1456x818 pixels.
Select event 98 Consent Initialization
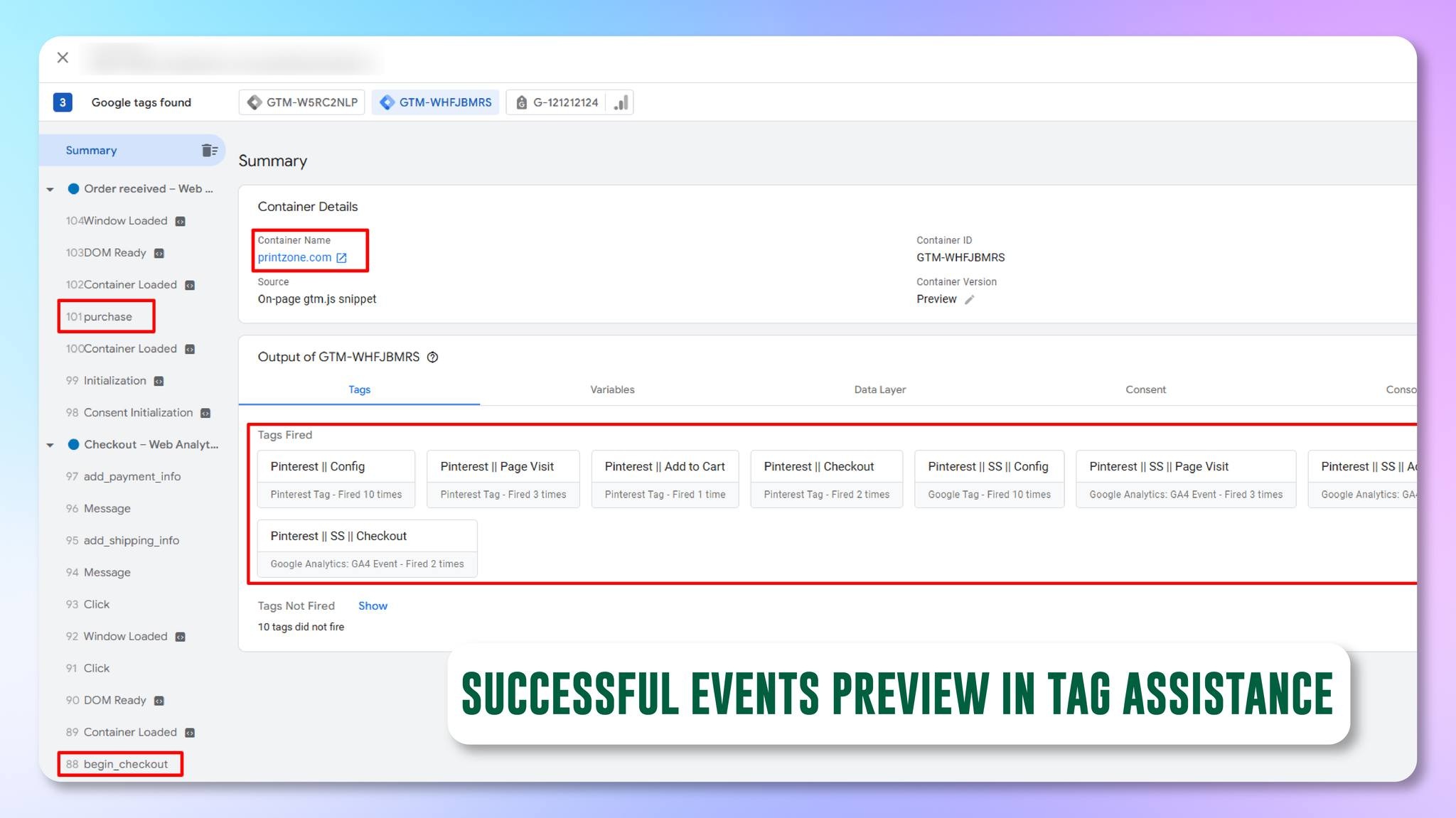tap(129, 413)
